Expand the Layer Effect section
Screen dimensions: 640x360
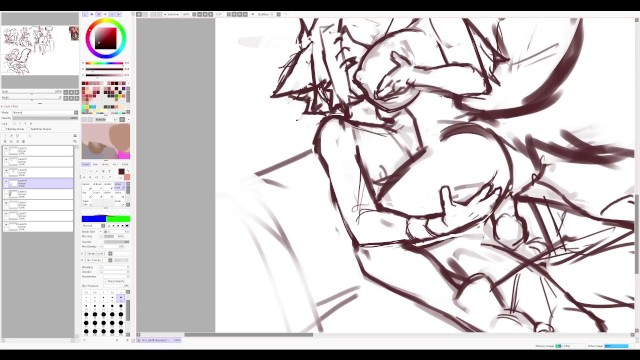[x=10, y=107]
